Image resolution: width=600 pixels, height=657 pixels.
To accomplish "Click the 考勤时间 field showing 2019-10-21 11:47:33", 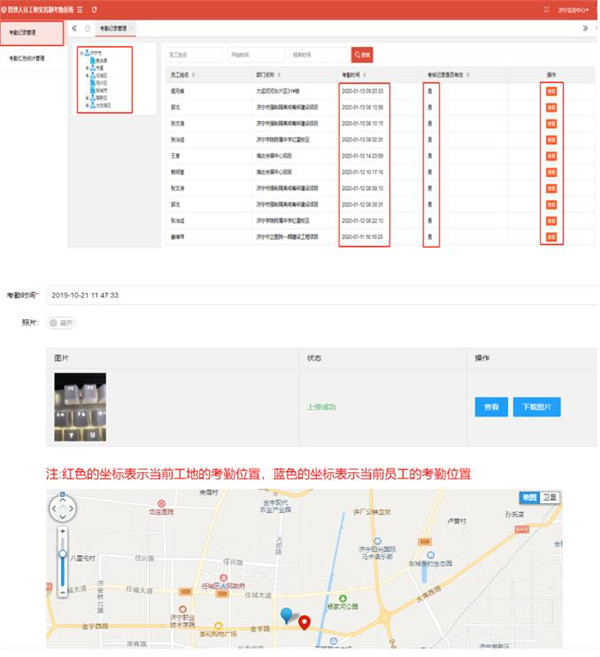I will click(x=321, y=295).
